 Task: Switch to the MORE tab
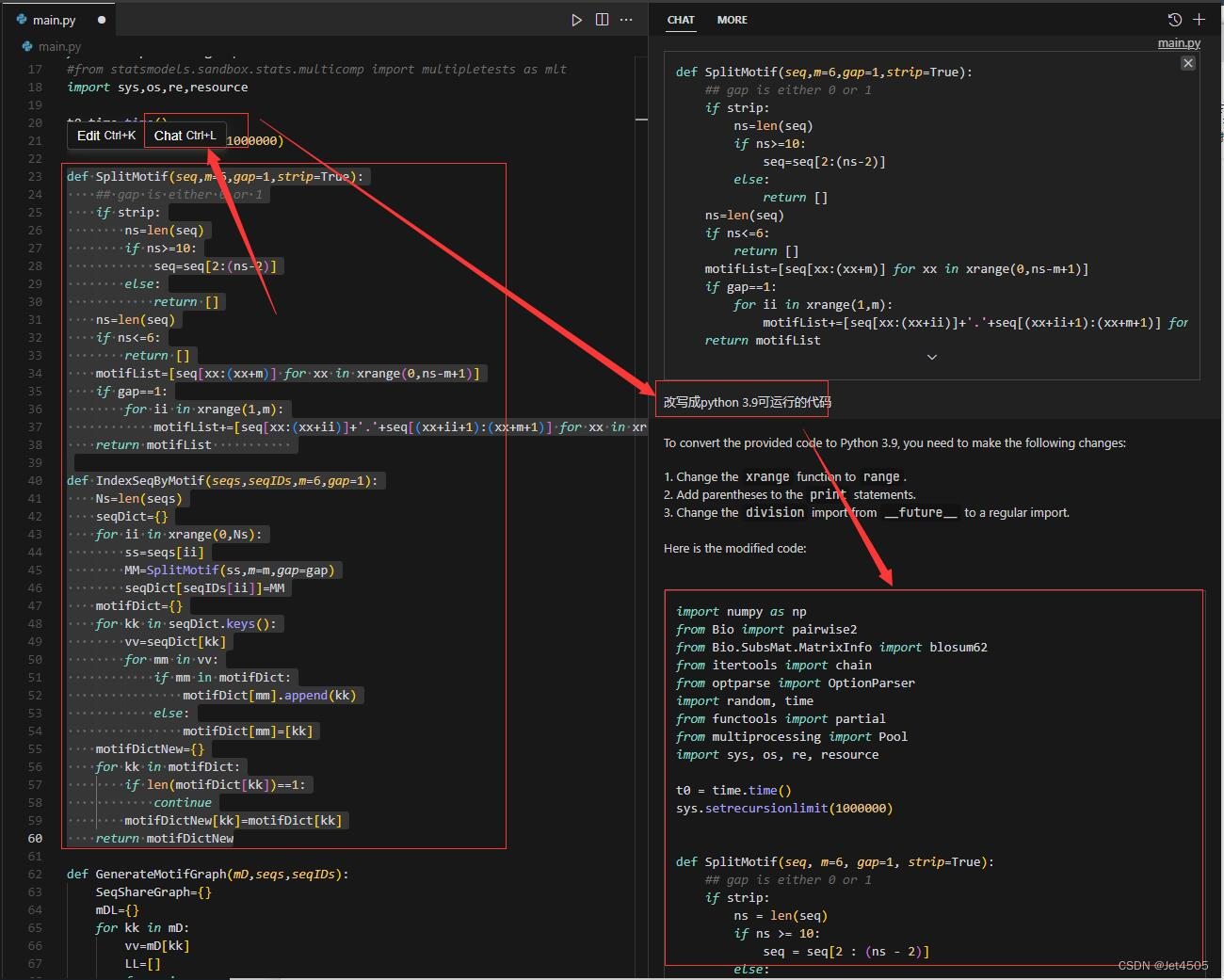[733, 20]
